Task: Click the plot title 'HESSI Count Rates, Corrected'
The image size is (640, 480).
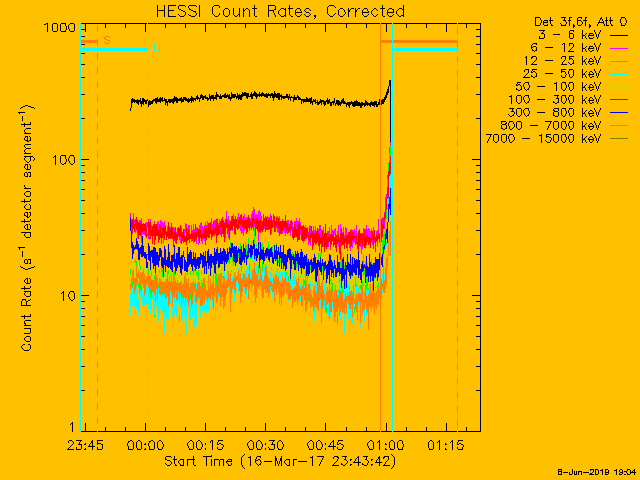Action: pyautogui.click(x=280, y=11)
